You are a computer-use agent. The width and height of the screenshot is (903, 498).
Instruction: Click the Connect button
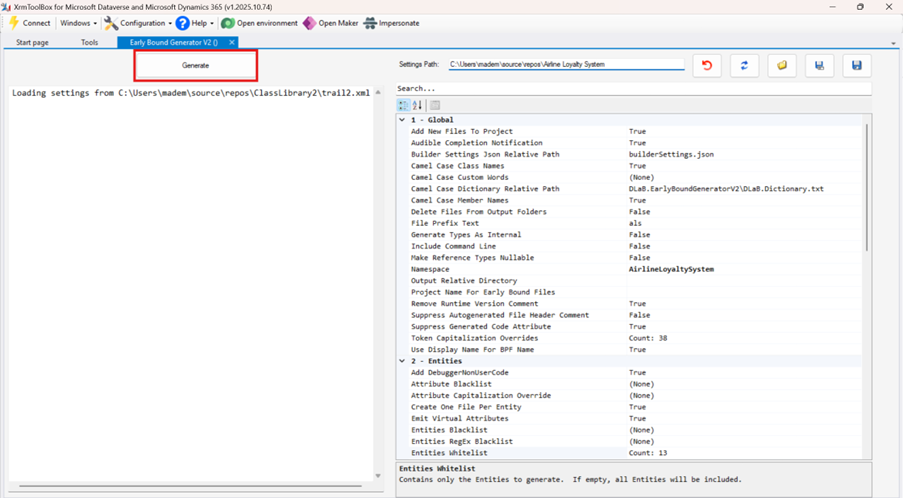(x=29, y=23)
